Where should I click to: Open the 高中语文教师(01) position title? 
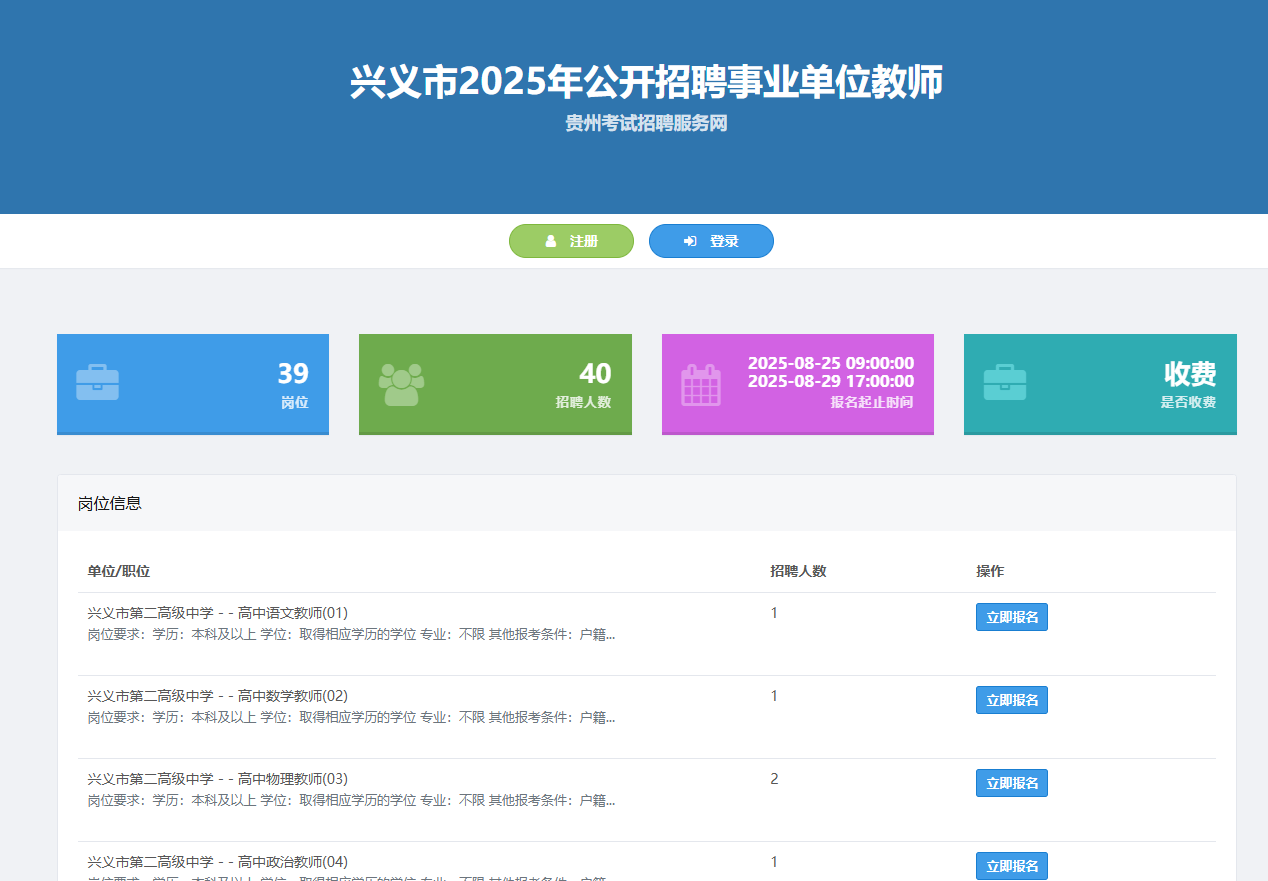click(217, 613)
